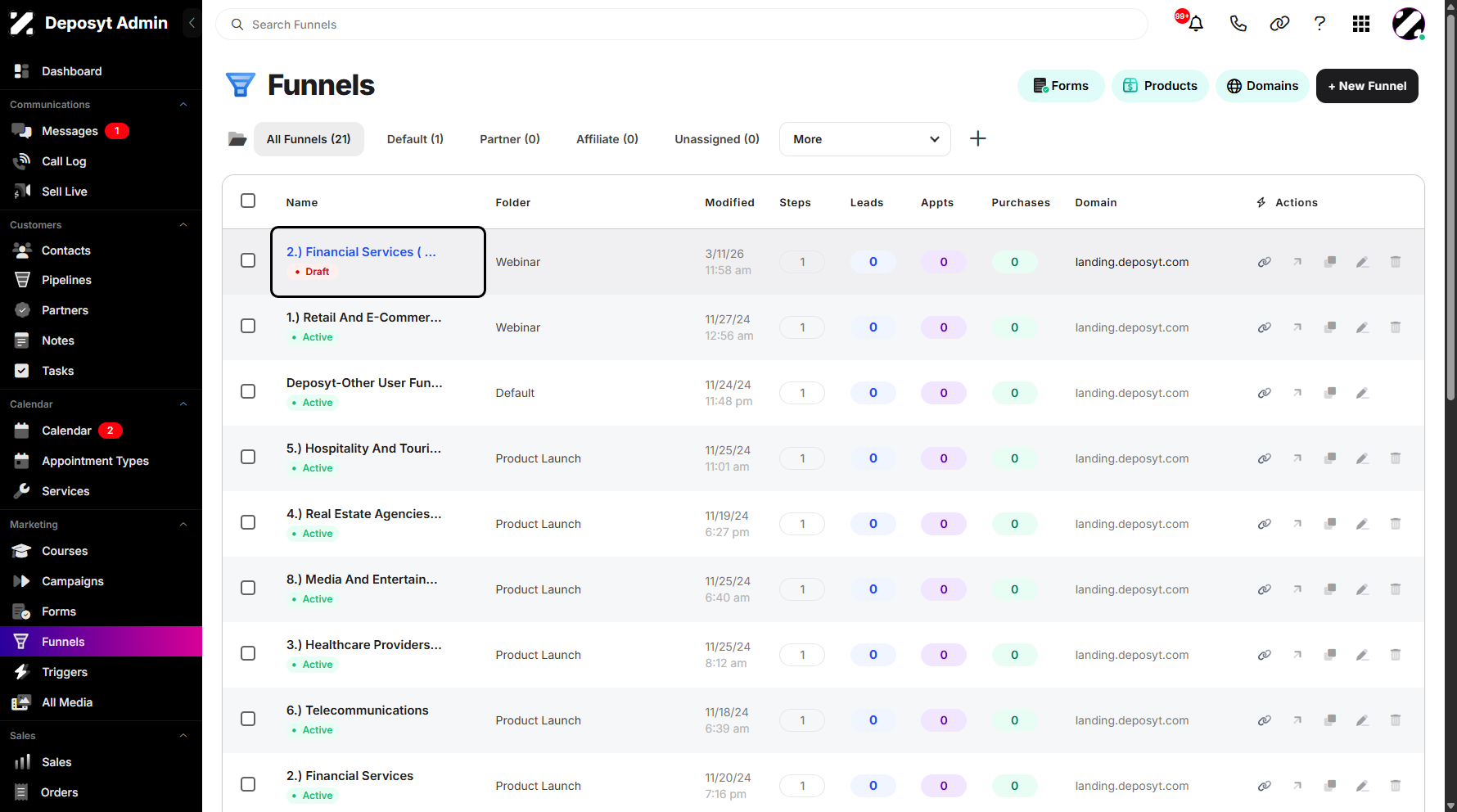
Task: Open the link icon in top bar
Action: pyautogui.click(x=1279, y=24)
